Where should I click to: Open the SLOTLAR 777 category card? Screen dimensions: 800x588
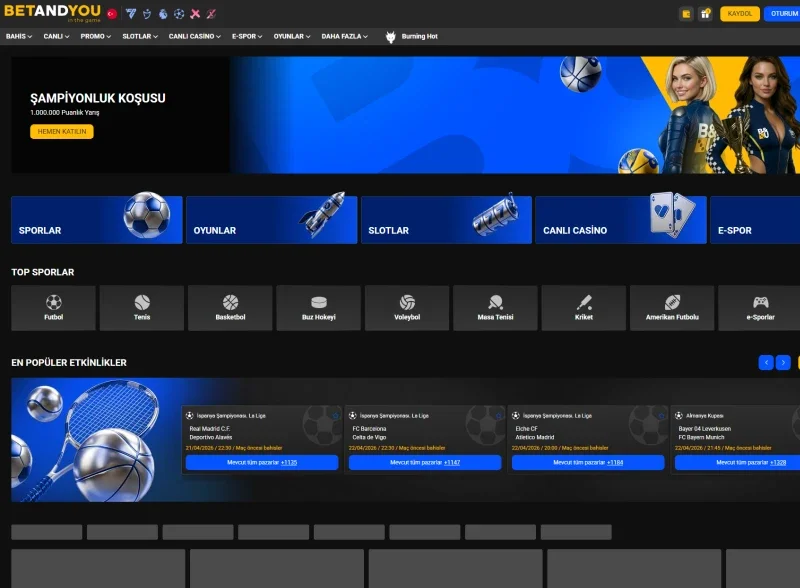446,219
